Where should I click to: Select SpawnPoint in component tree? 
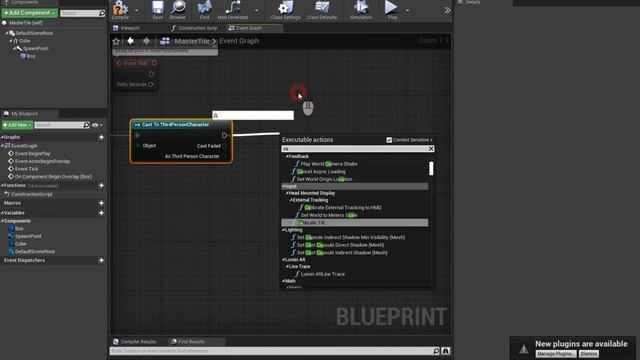tap(35, 49)
